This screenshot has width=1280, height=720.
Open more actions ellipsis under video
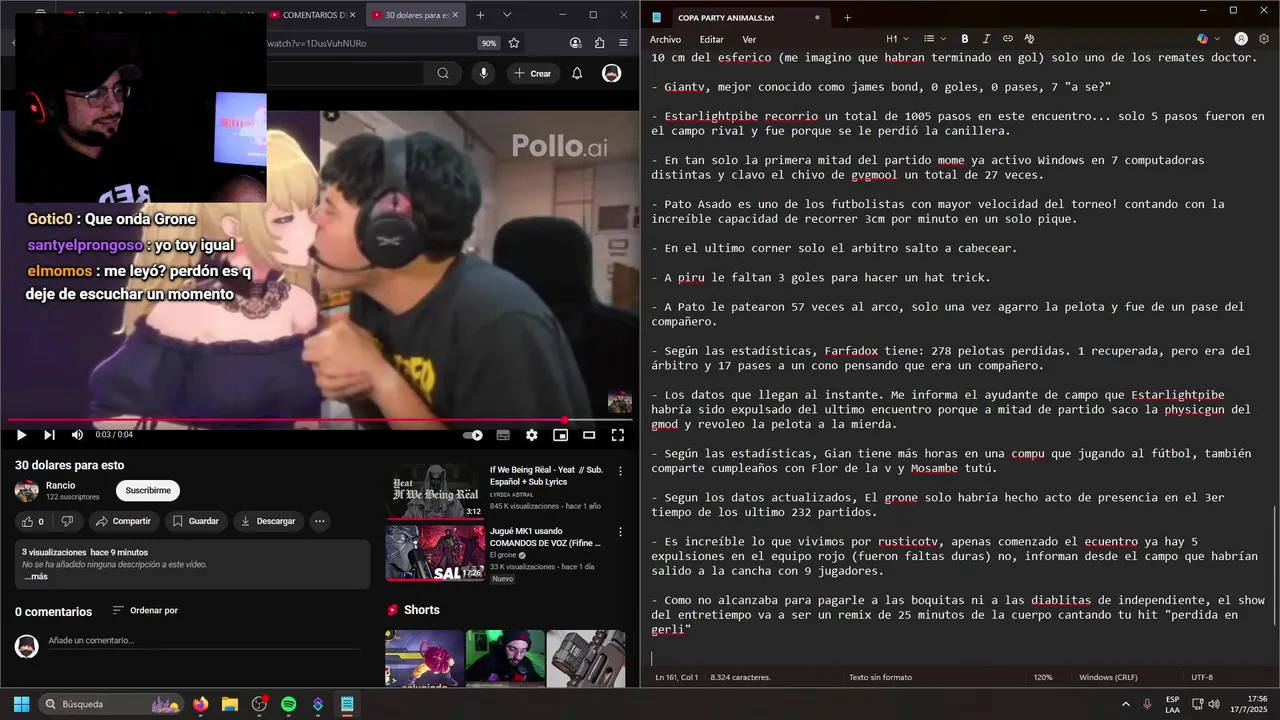320,521
